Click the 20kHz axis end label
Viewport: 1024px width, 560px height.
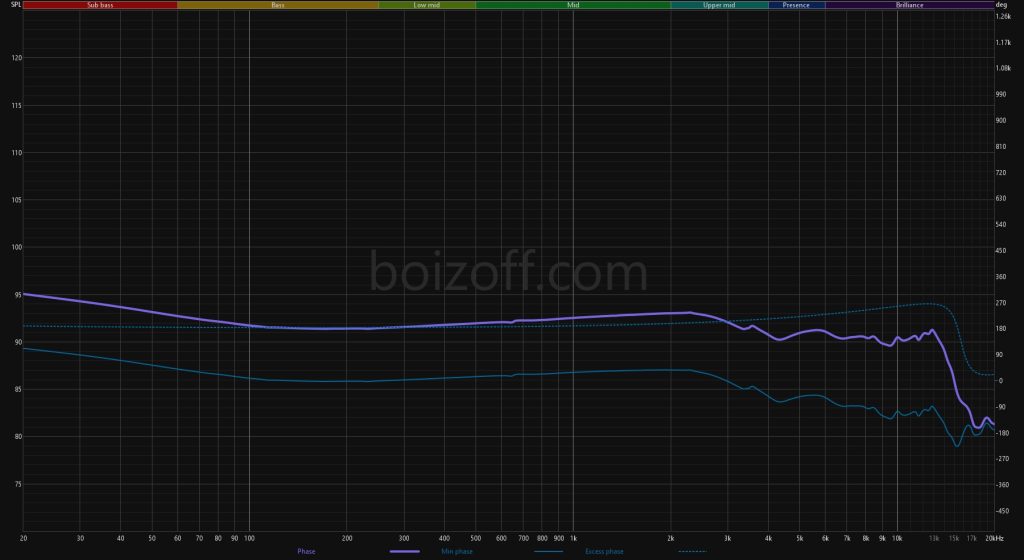(x=994, y=538)
